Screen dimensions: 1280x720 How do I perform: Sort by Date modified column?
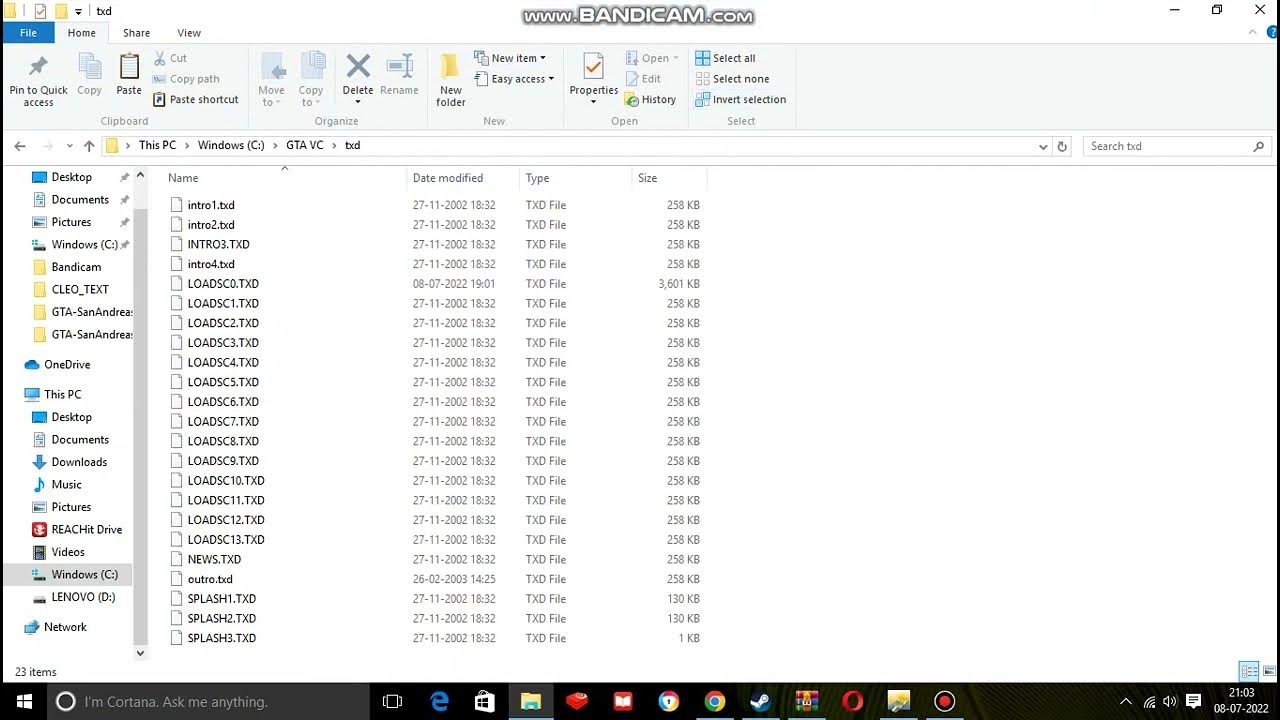pos(448,178)
